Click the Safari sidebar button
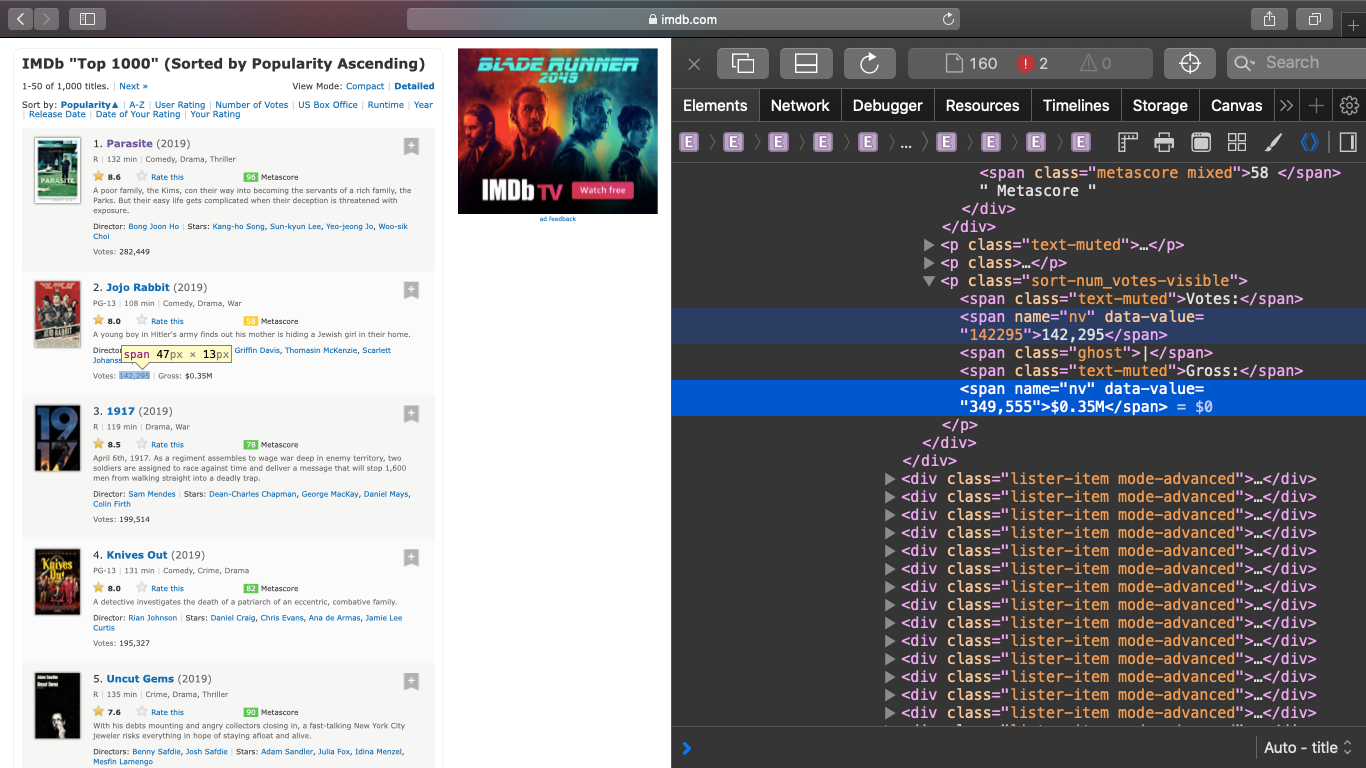Screen dimensions: 1366x768 (x=87, y=19)
